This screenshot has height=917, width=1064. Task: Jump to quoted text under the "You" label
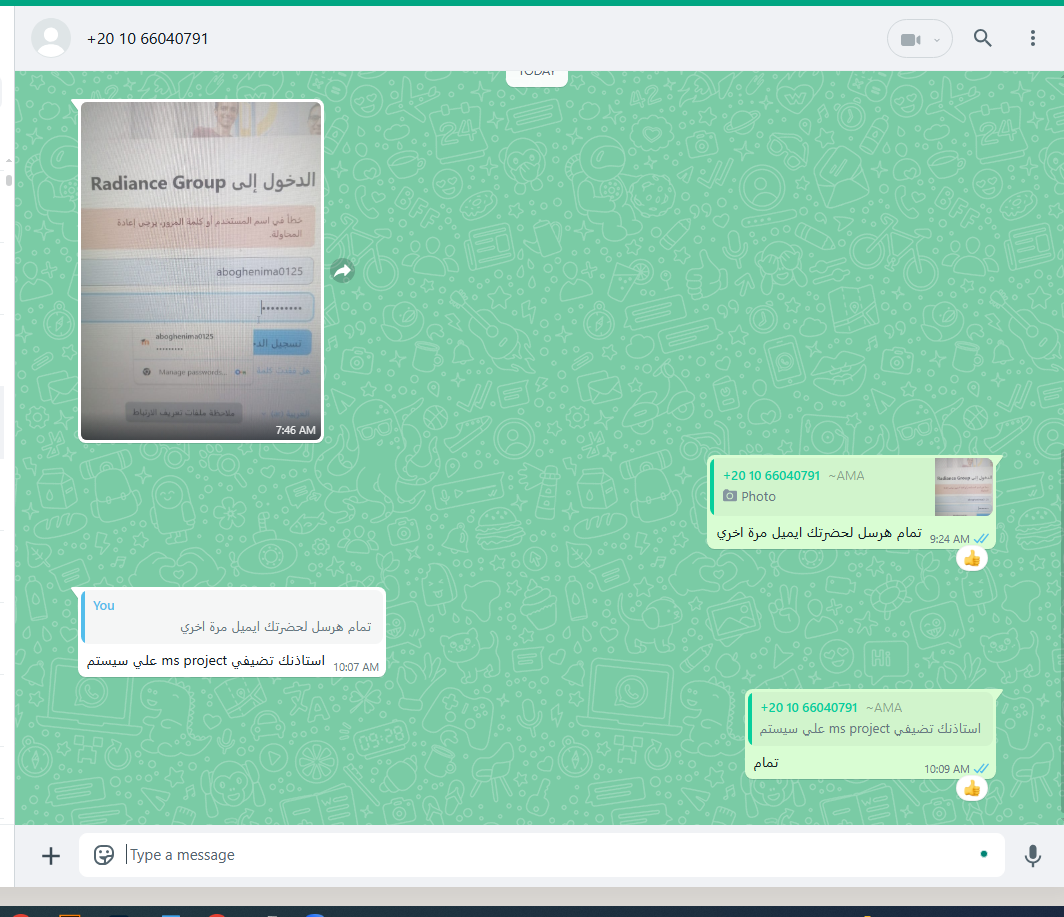point(276,626)
